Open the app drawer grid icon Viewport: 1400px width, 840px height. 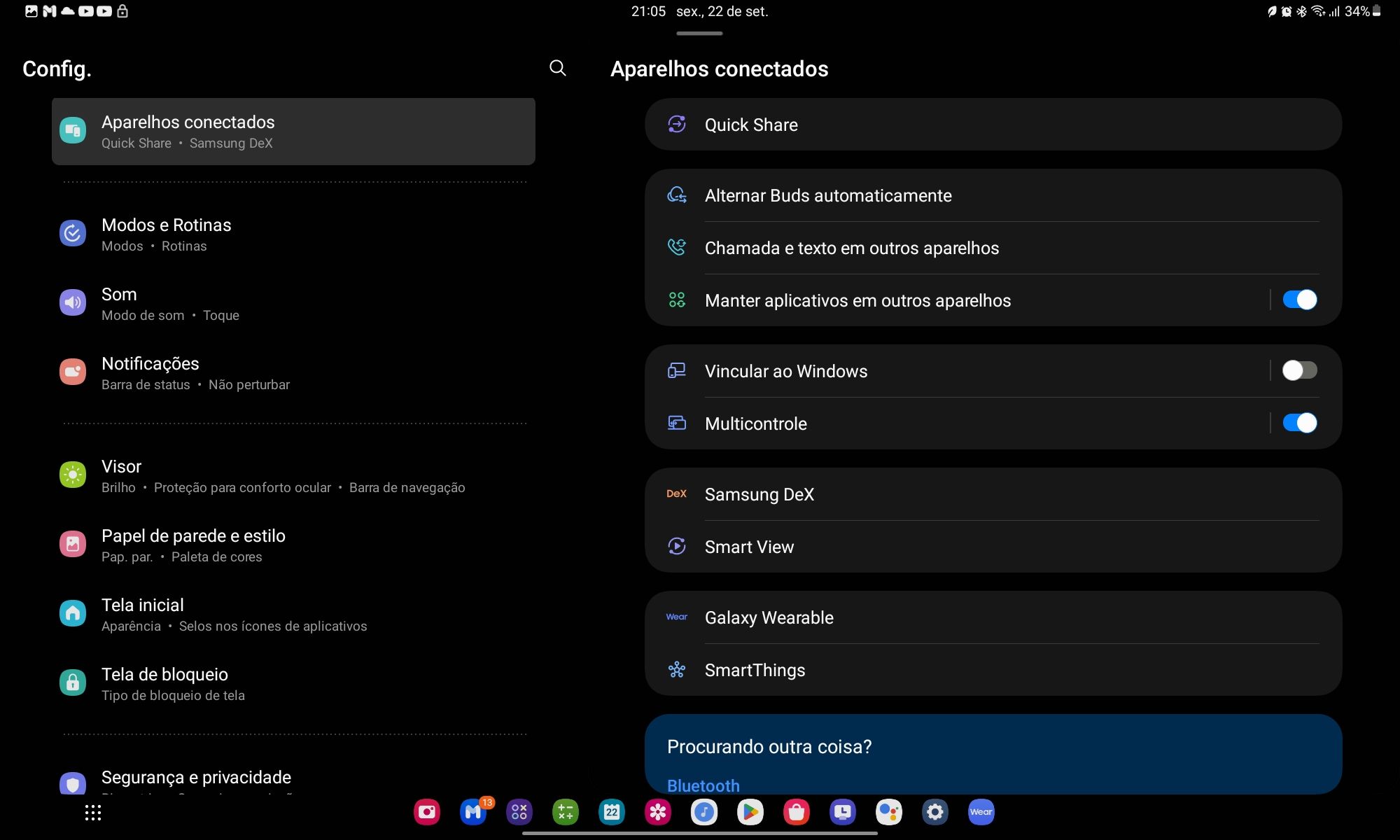(x=93, y=813)
